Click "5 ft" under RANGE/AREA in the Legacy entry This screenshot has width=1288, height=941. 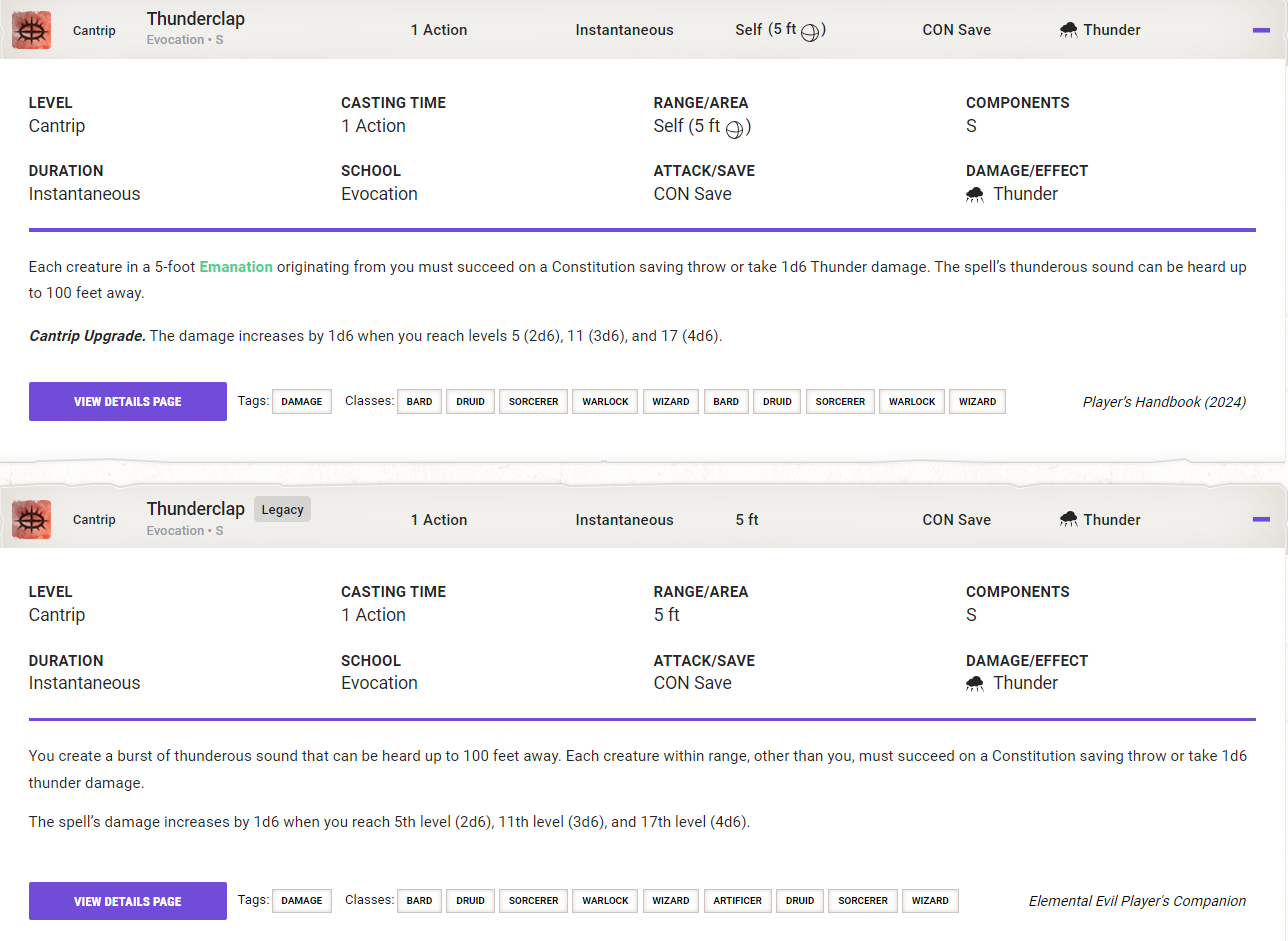pyautogui.click(x=667, y=615)
